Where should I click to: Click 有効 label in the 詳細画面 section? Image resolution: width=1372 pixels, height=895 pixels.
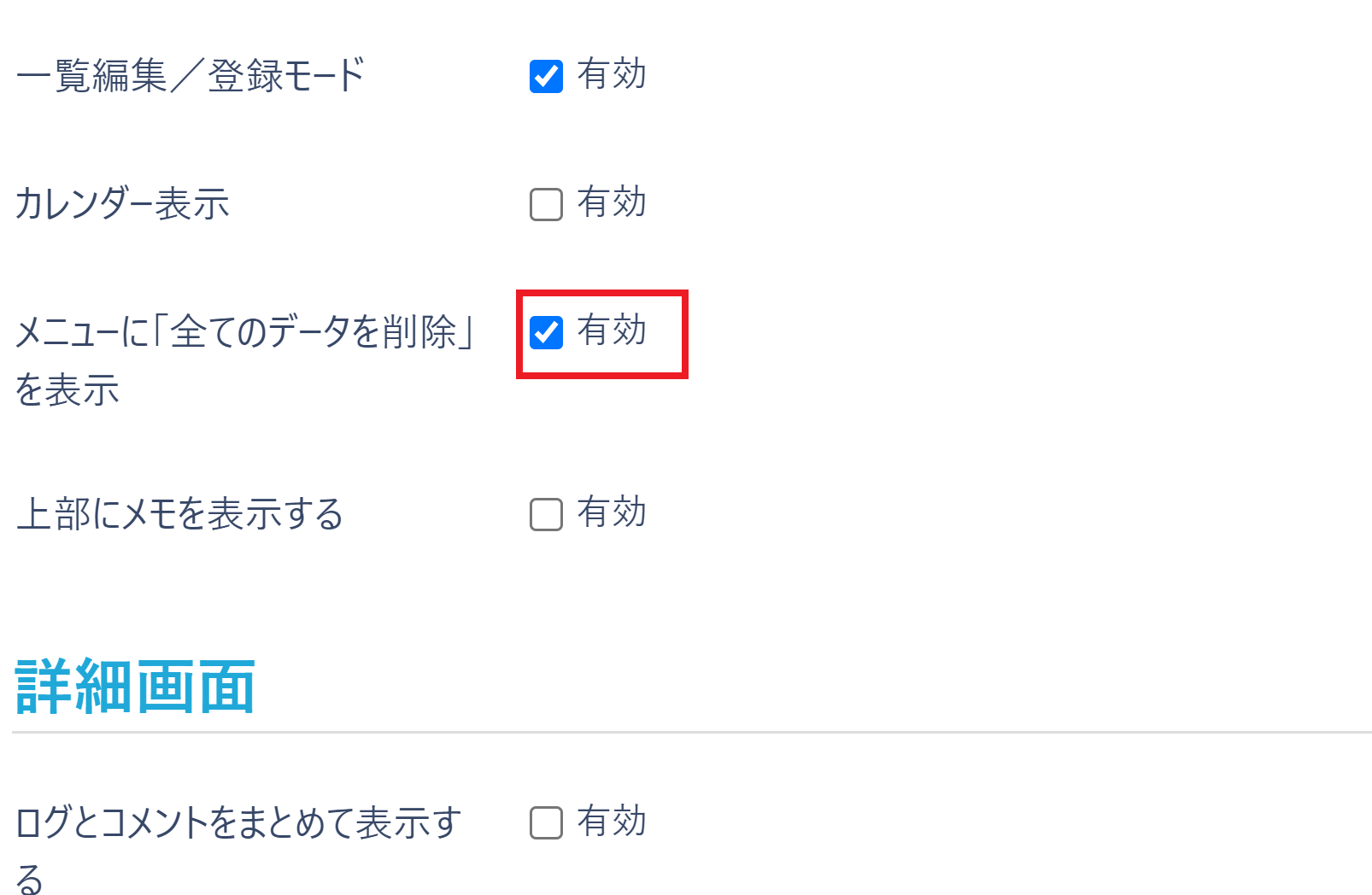(x=612, y=822)
